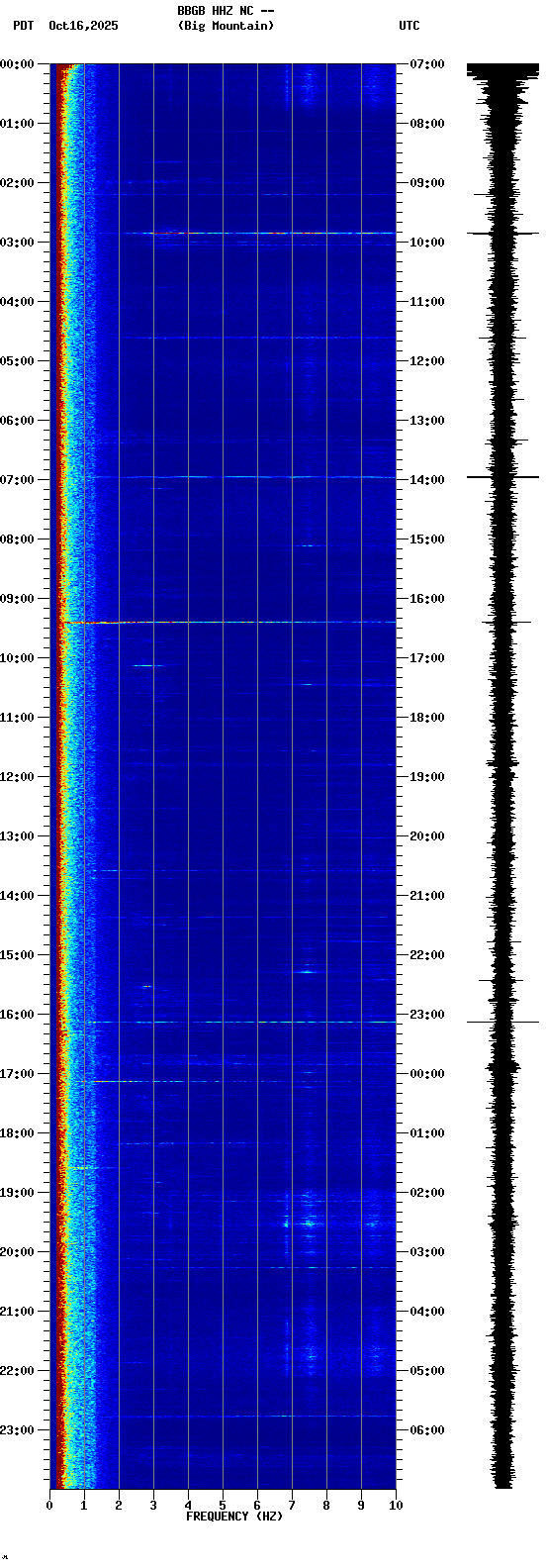This screenshot has width=546, height=1568.
Task: Click the '08:00' UTC axis label
Action: click(x=427, y=124)
